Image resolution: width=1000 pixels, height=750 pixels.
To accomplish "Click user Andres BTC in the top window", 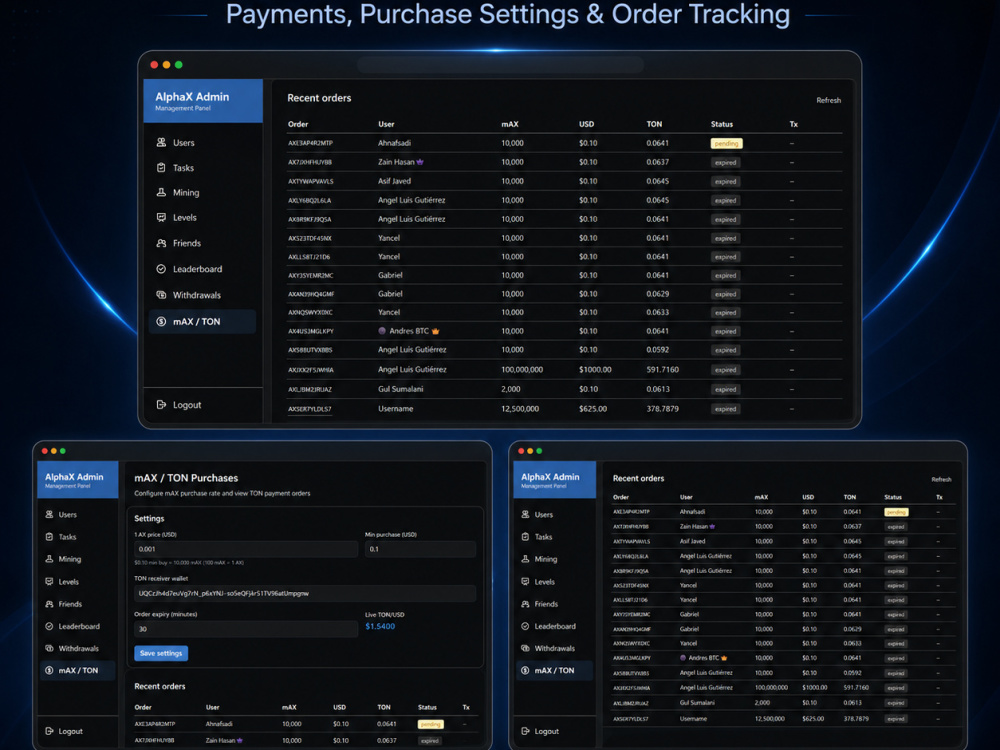I will 409,331.
